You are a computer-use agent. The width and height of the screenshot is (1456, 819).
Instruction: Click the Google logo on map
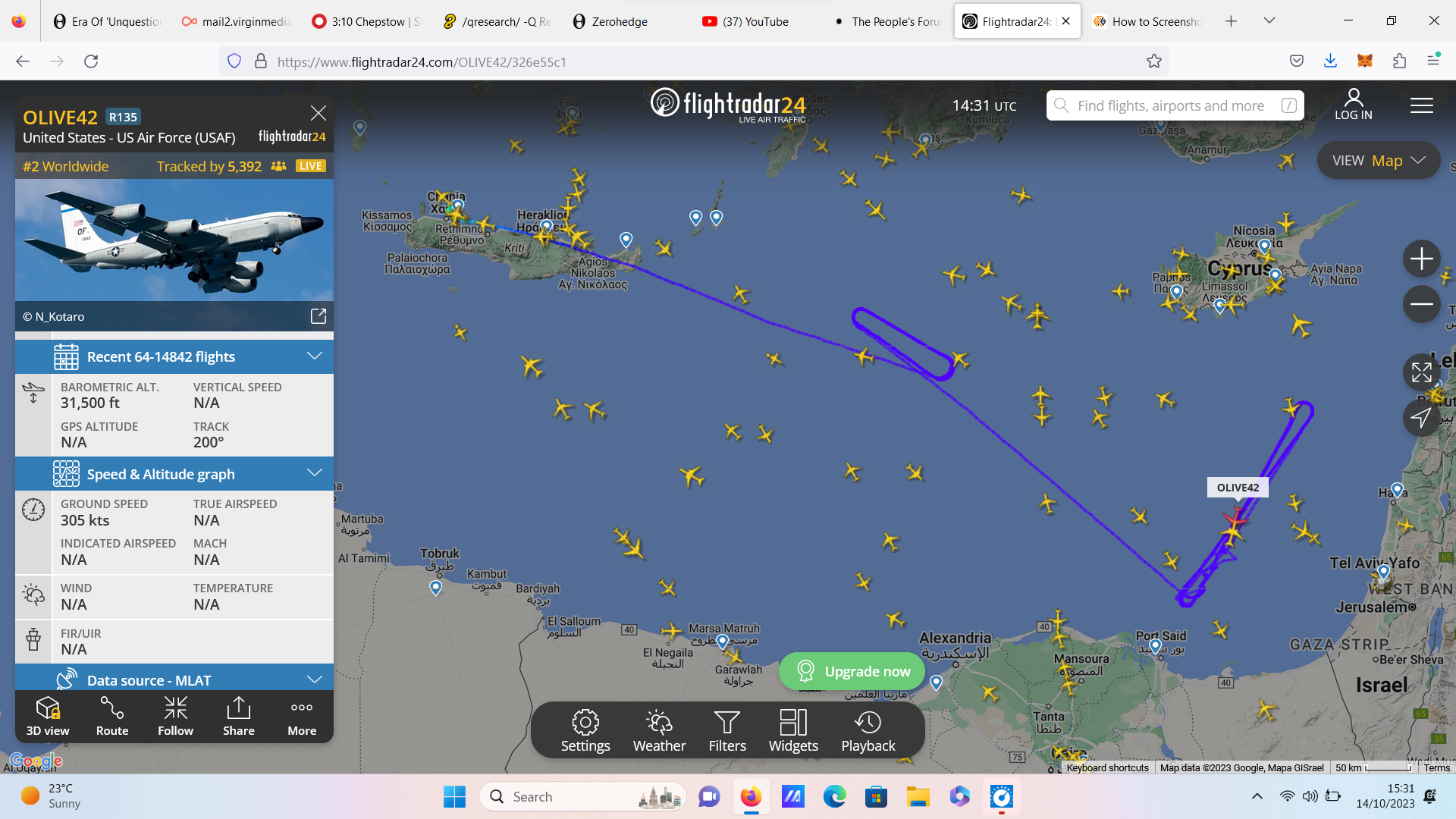click(36, 761)
